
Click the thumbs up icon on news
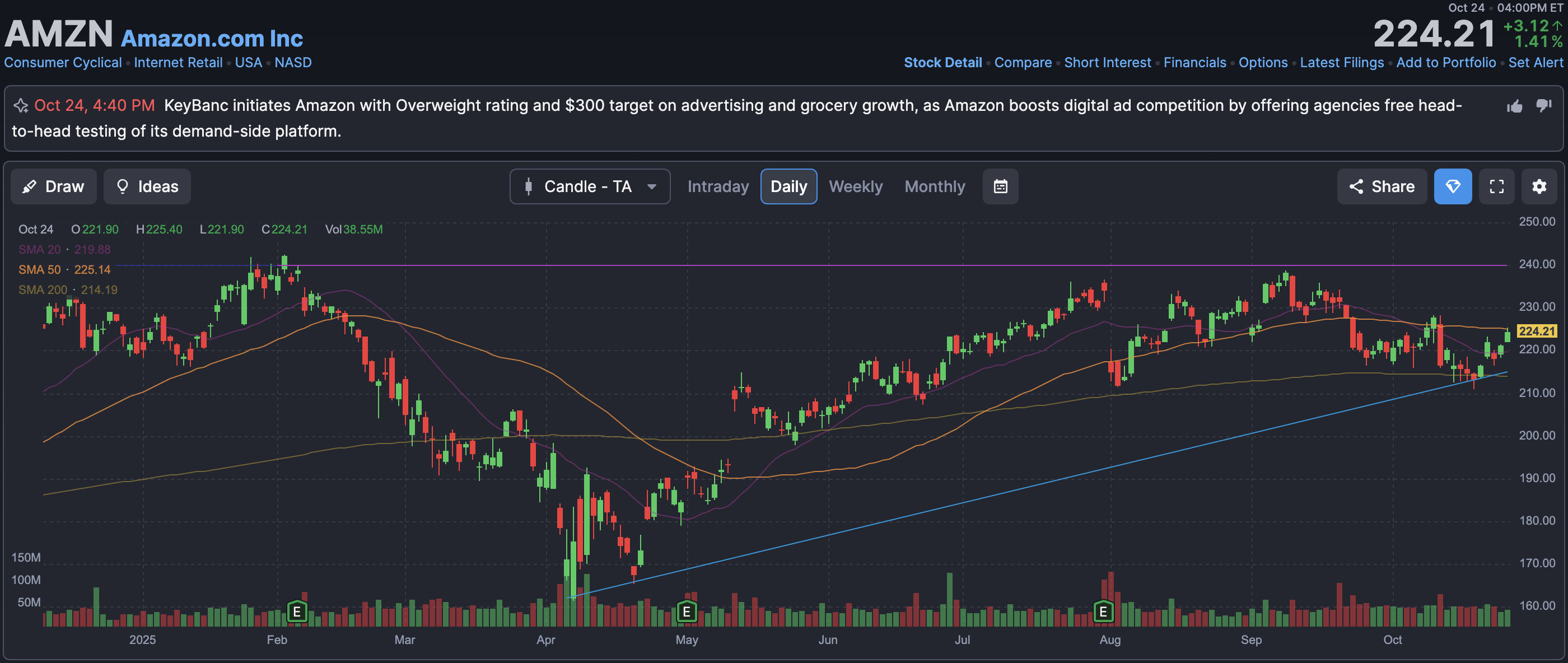pos(1514,106)
